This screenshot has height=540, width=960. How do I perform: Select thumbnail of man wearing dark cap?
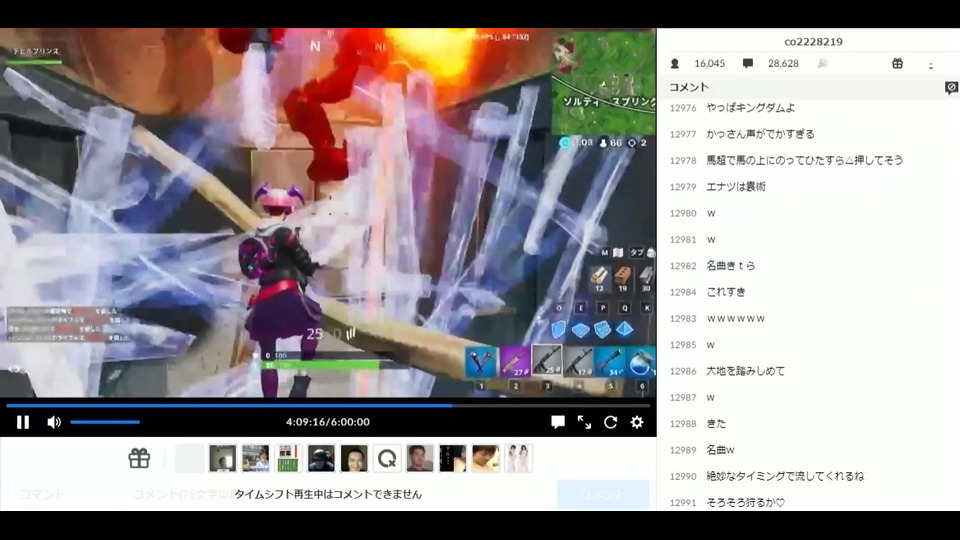tap(321, 458)
